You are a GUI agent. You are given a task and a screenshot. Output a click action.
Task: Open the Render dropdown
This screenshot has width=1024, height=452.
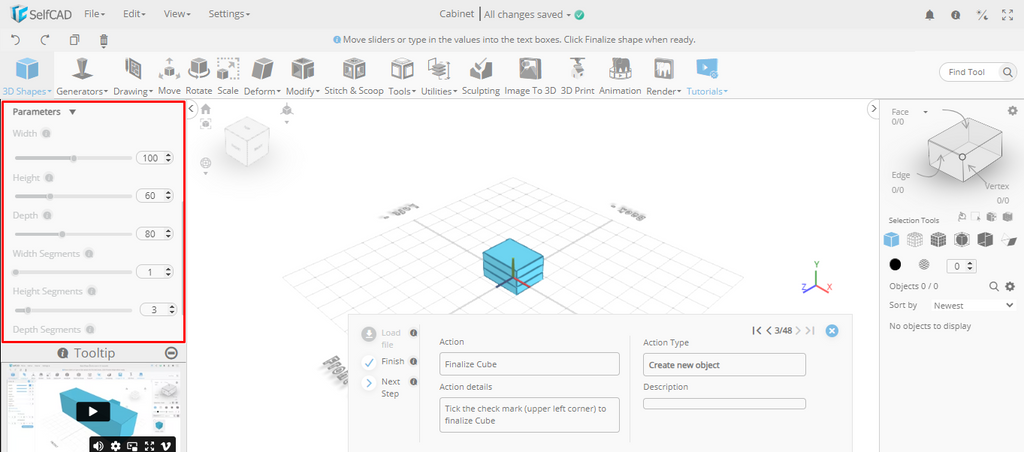coord(664,76)
